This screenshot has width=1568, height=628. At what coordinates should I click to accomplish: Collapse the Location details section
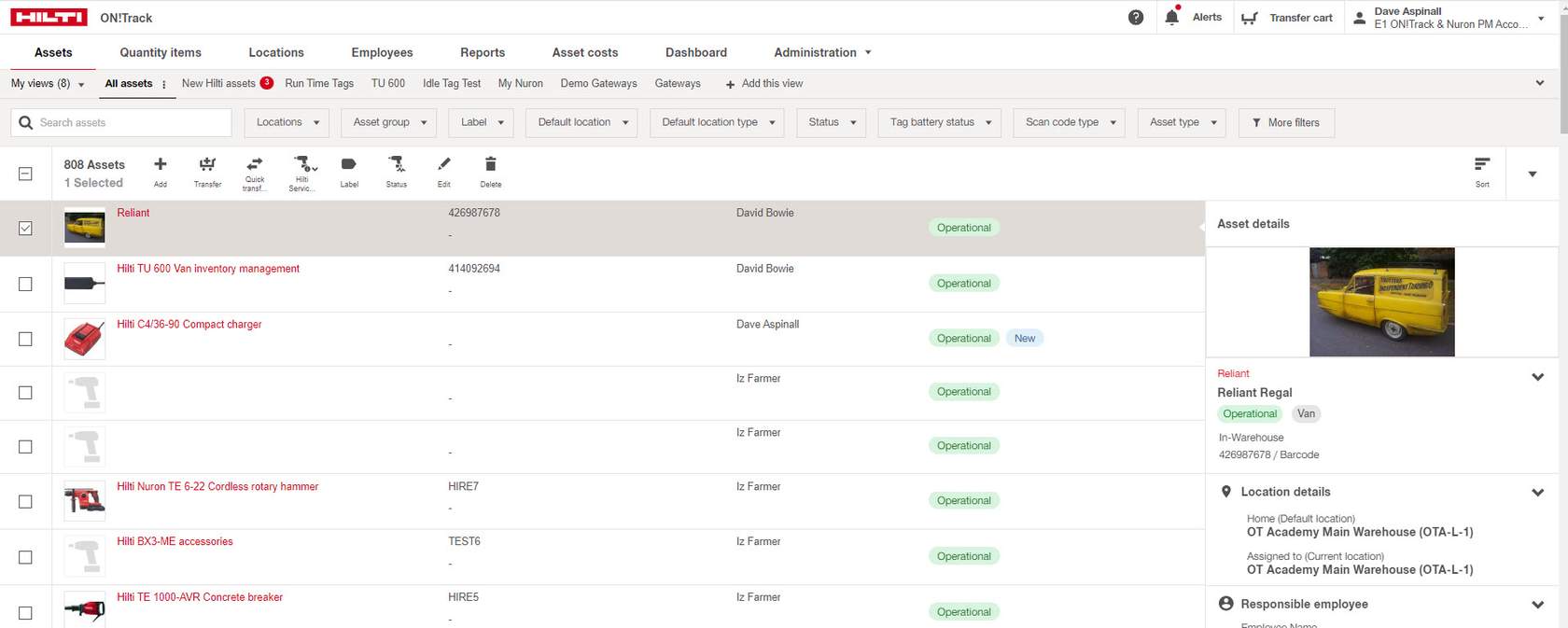click(x=1537, y=492)
